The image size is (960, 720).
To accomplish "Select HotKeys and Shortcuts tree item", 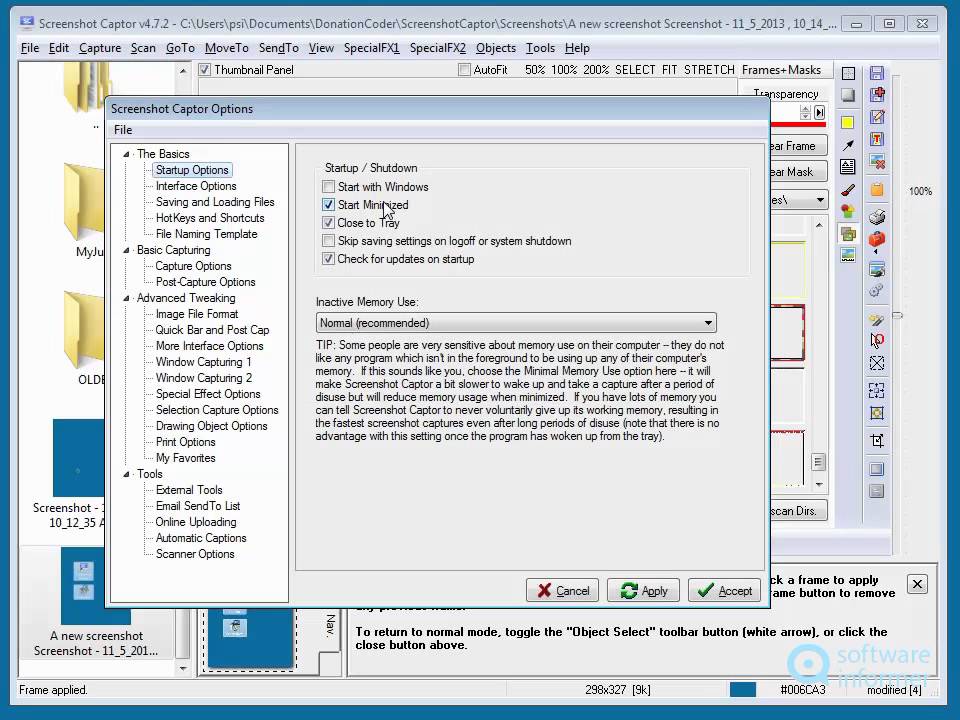I will (210, 218).
